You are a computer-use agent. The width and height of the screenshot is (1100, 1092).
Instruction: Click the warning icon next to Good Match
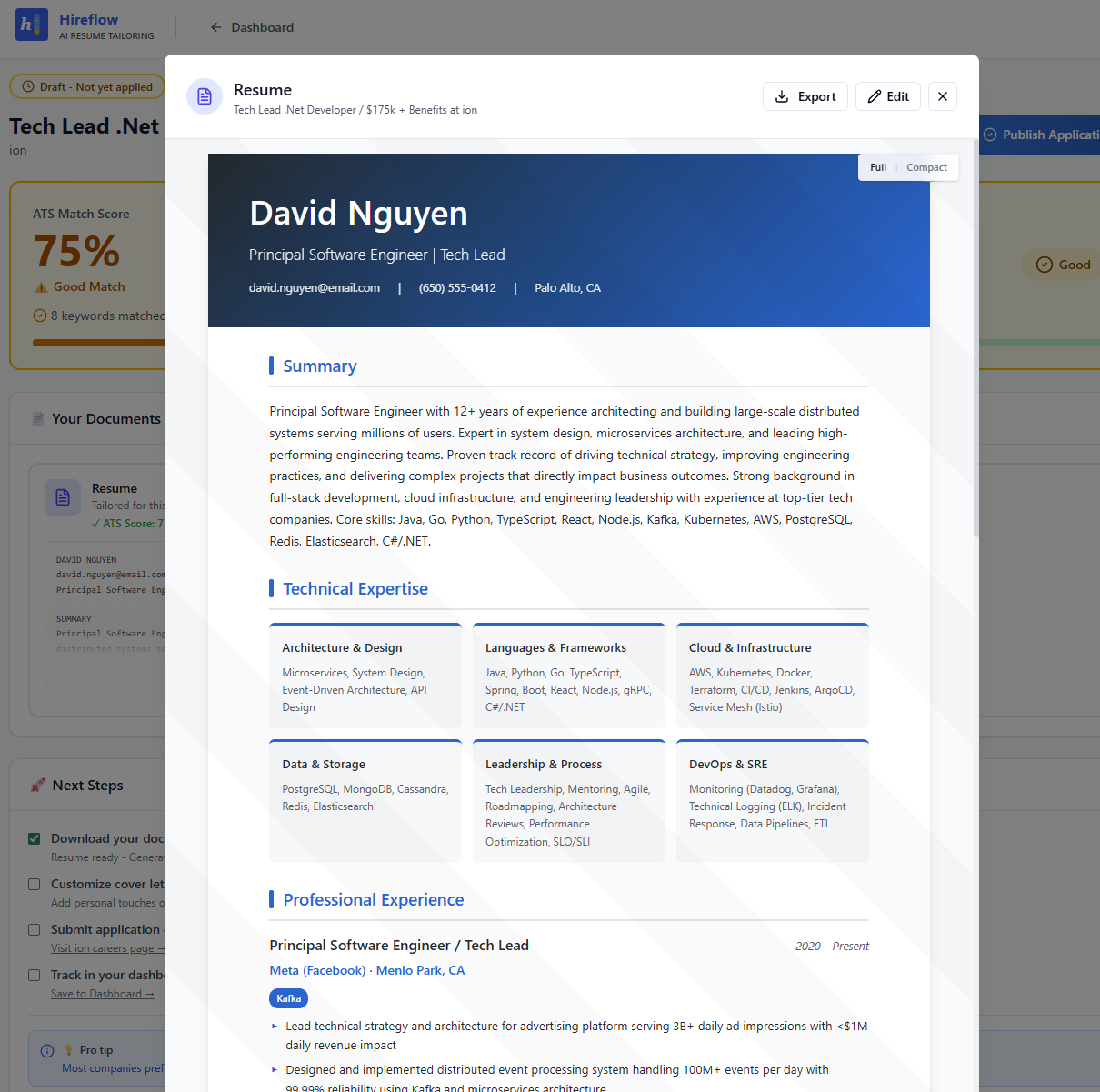41,287
